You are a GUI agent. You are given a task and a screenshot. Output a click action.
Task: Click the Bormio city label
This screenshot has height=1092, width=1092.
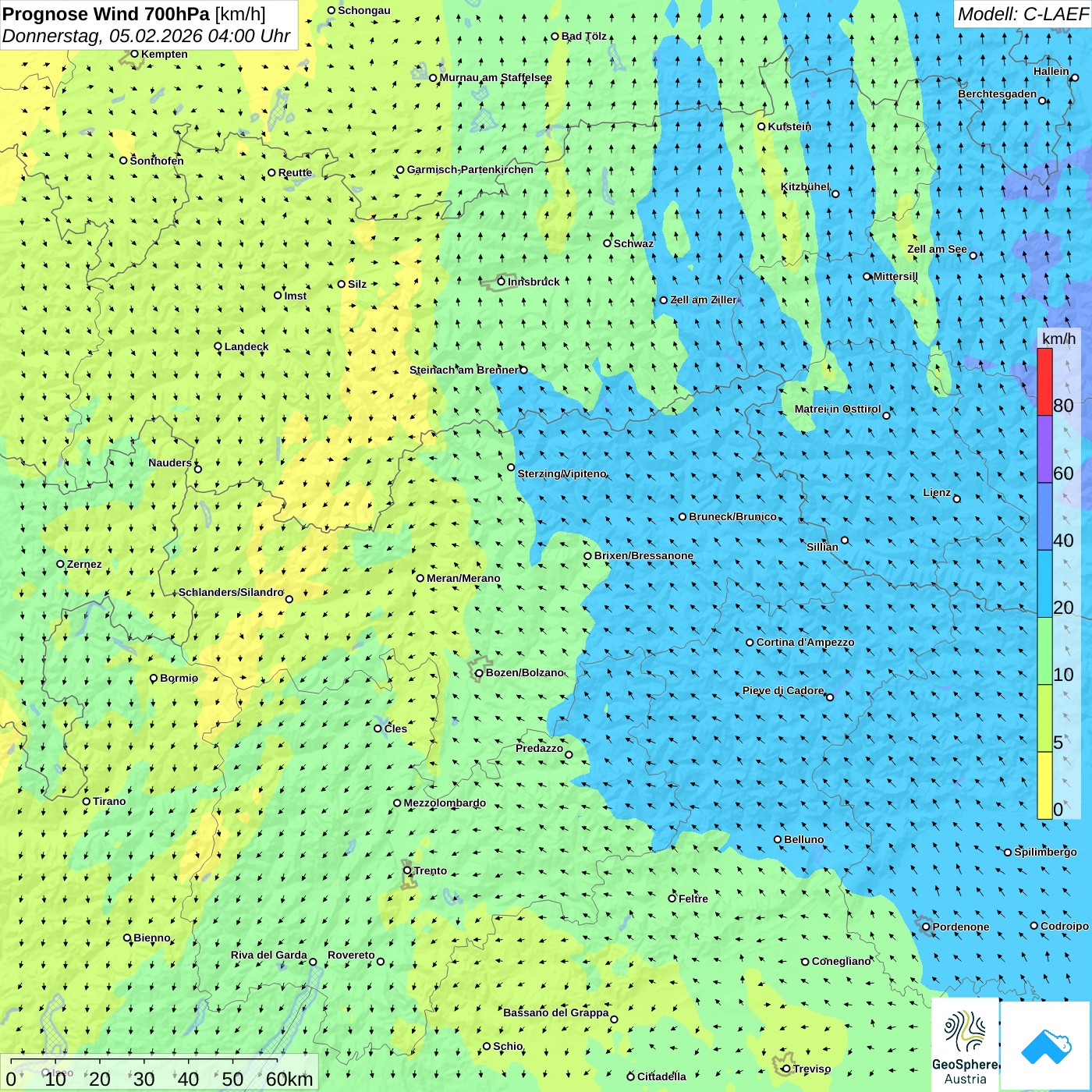(x=179, y=678)
